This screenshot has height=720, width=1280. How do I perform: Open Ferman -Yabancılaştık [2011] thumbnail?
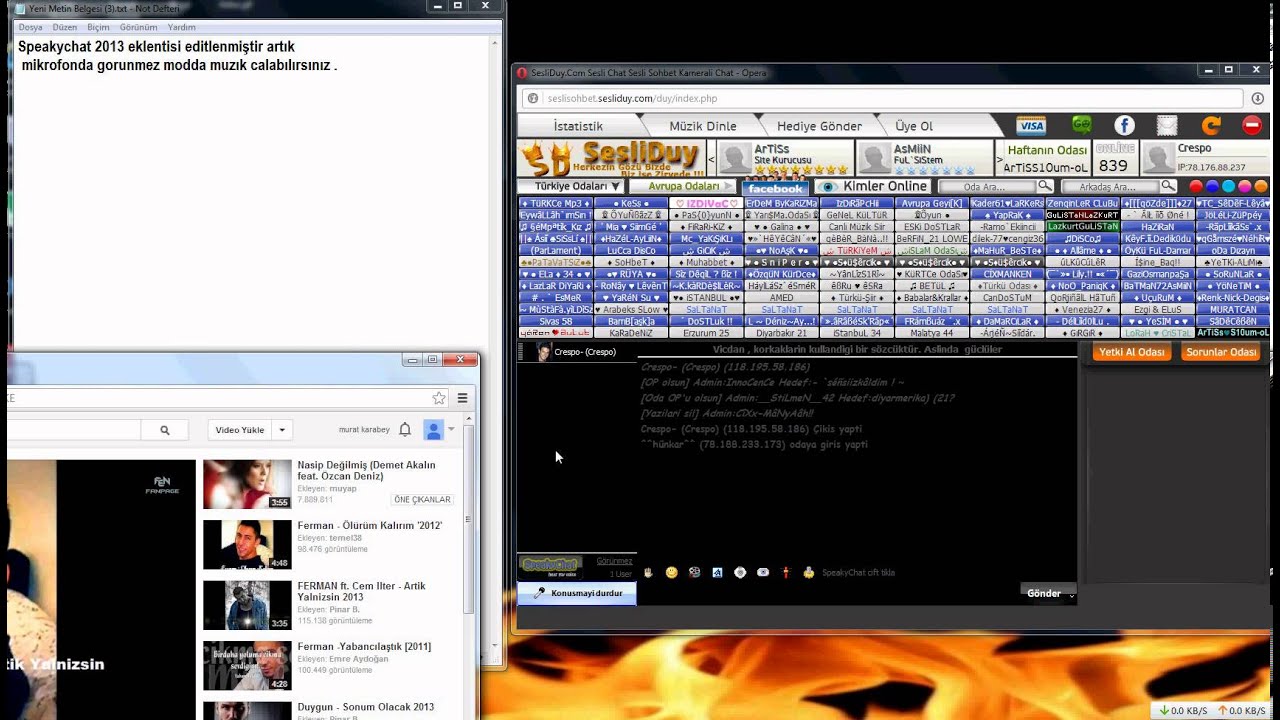click(247, 665)
